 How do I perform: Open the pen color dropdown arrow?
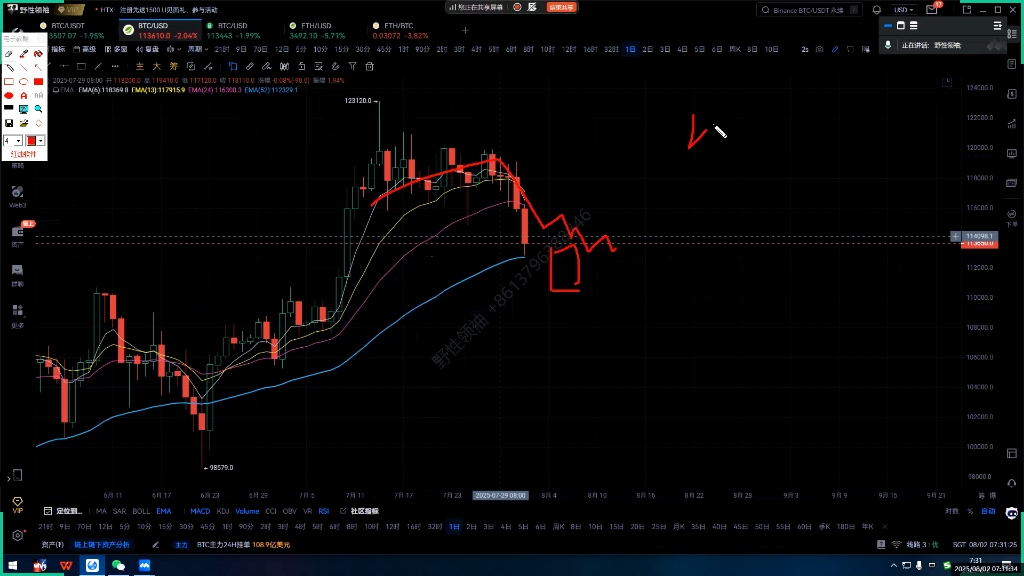point(40,140)
